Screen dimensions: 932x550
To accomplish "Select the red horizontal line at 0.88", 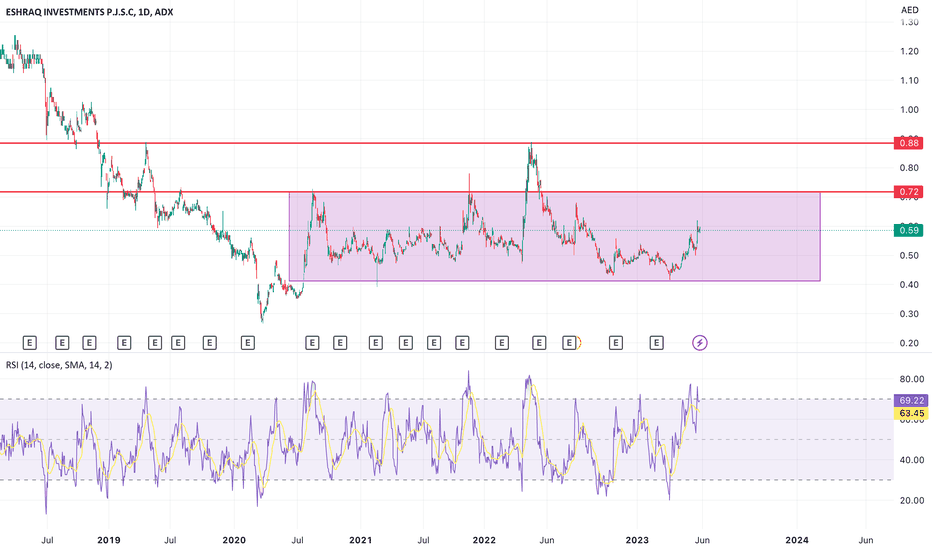I will pos(446,143).
